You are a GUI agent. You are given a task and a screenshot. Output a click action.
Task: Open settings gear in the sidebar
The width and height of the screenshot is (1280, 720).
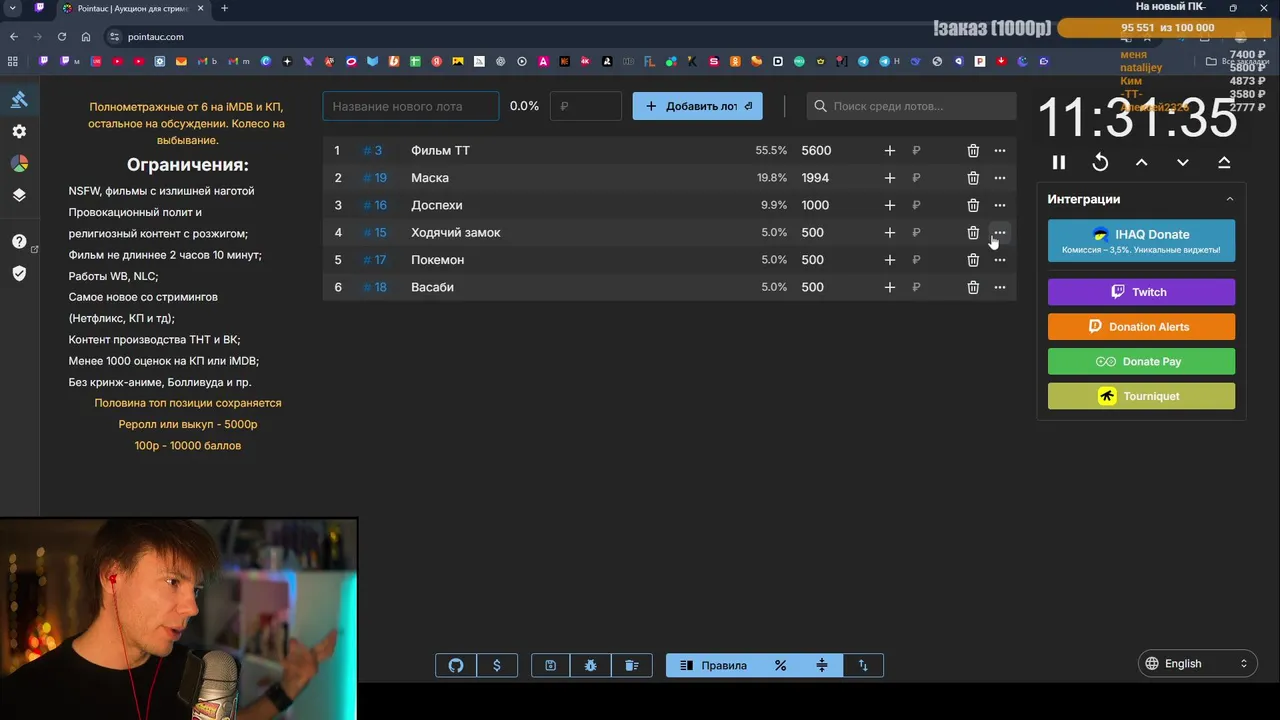pyautogui.click(x=19, y=131)
